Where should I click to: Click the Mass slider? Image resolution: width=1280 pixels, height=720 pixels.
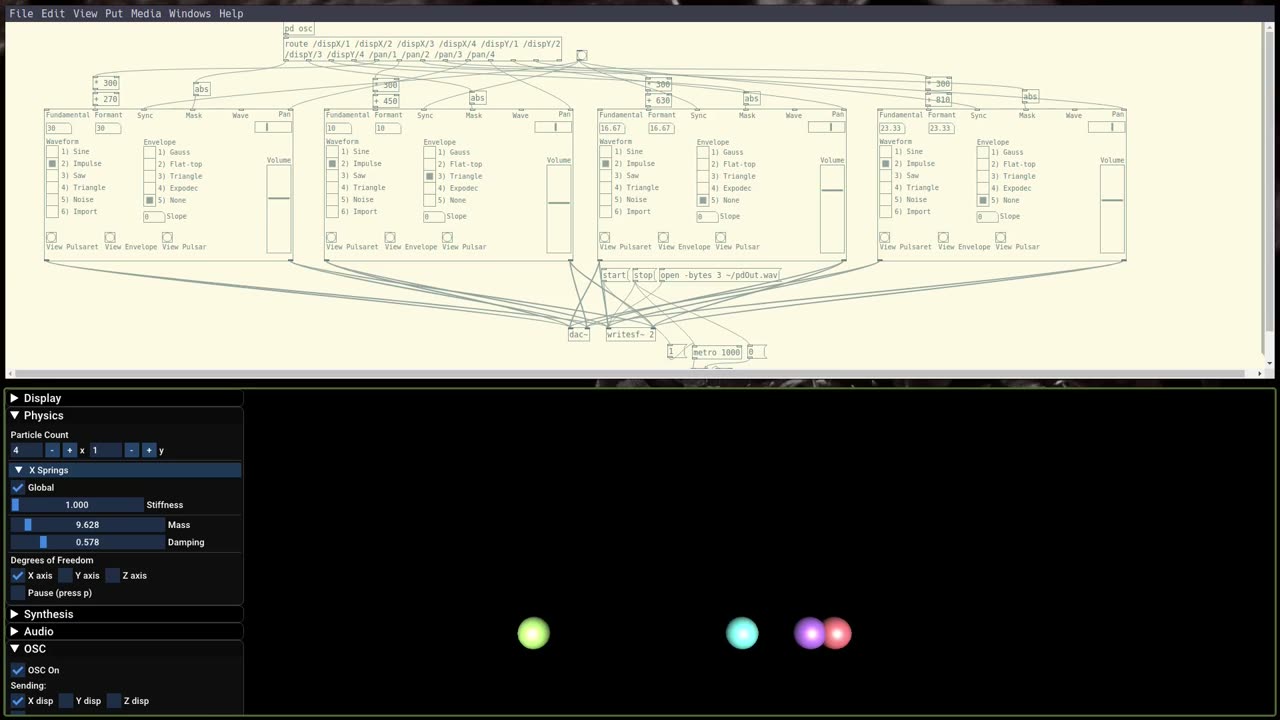(87, 524)
